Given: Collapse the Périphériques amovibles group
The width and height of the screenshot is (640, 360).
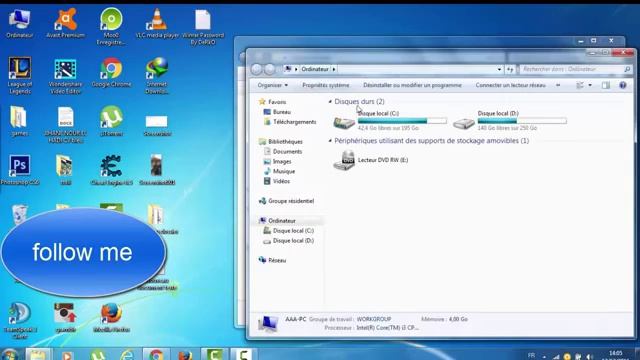Looking at the screenshot, I should click(330, 141).
